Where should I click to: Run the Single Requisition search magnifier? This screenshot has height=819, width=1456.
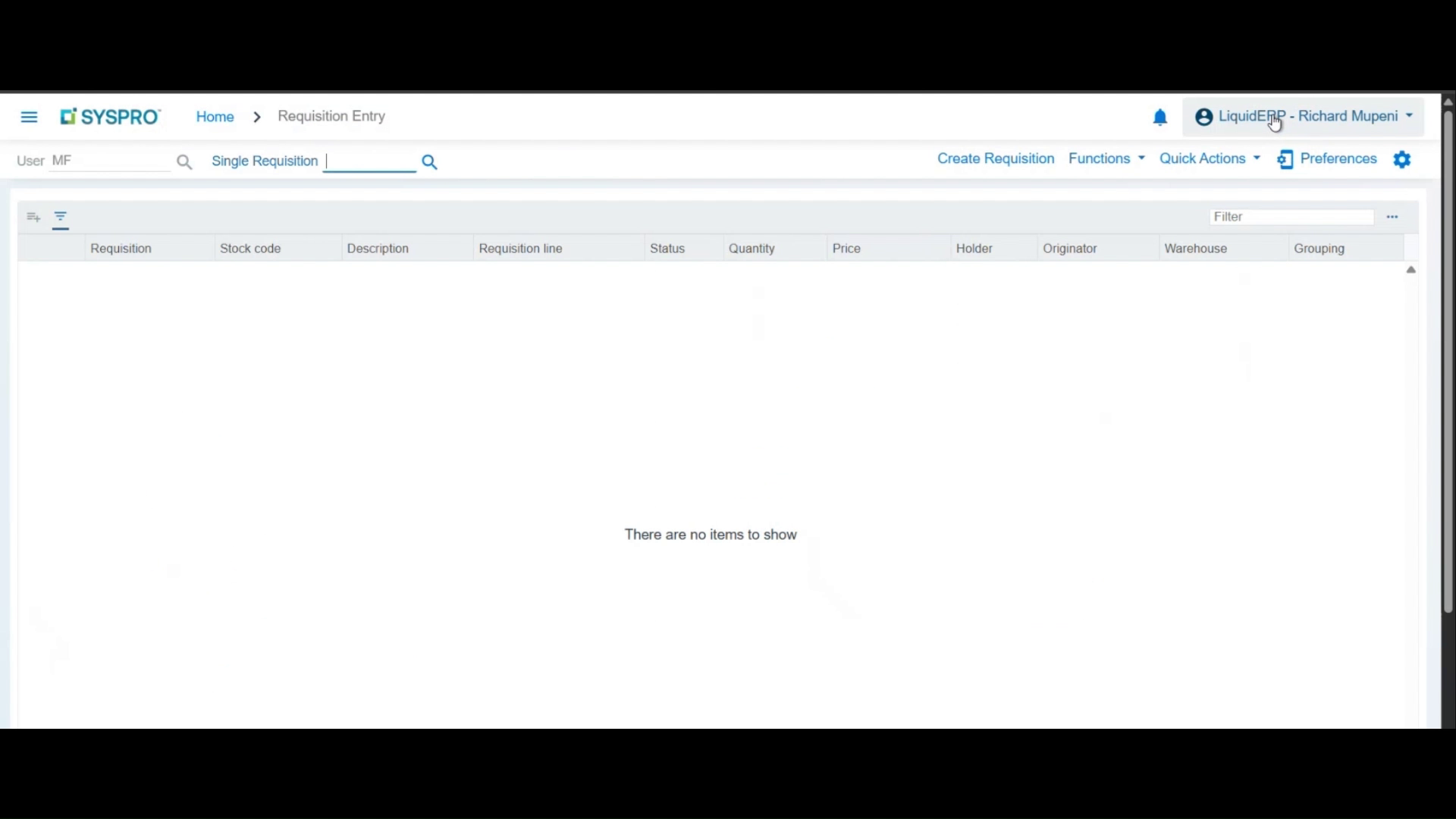pyautogui.click(x=429, y=162)
